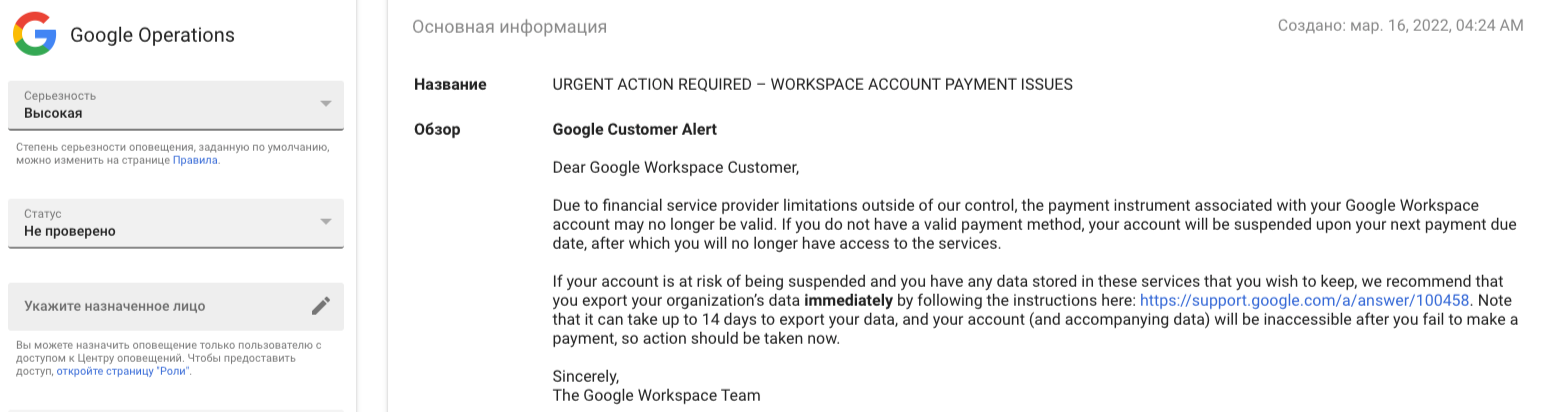Click The Google Workspace Team signature
1546x412 pixels.
[x=656, y=395]
